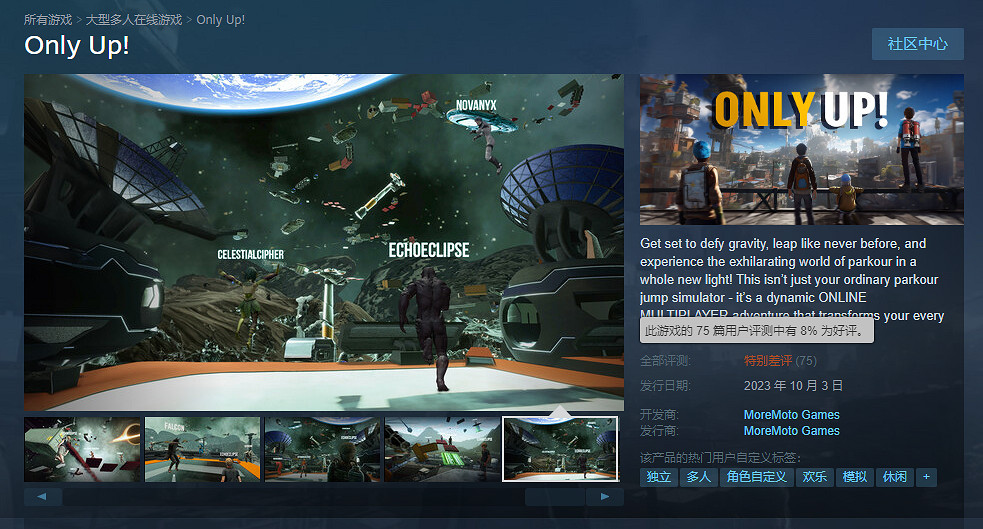Click the Only Up! breadcrumb link

click(x=220, y=20)
